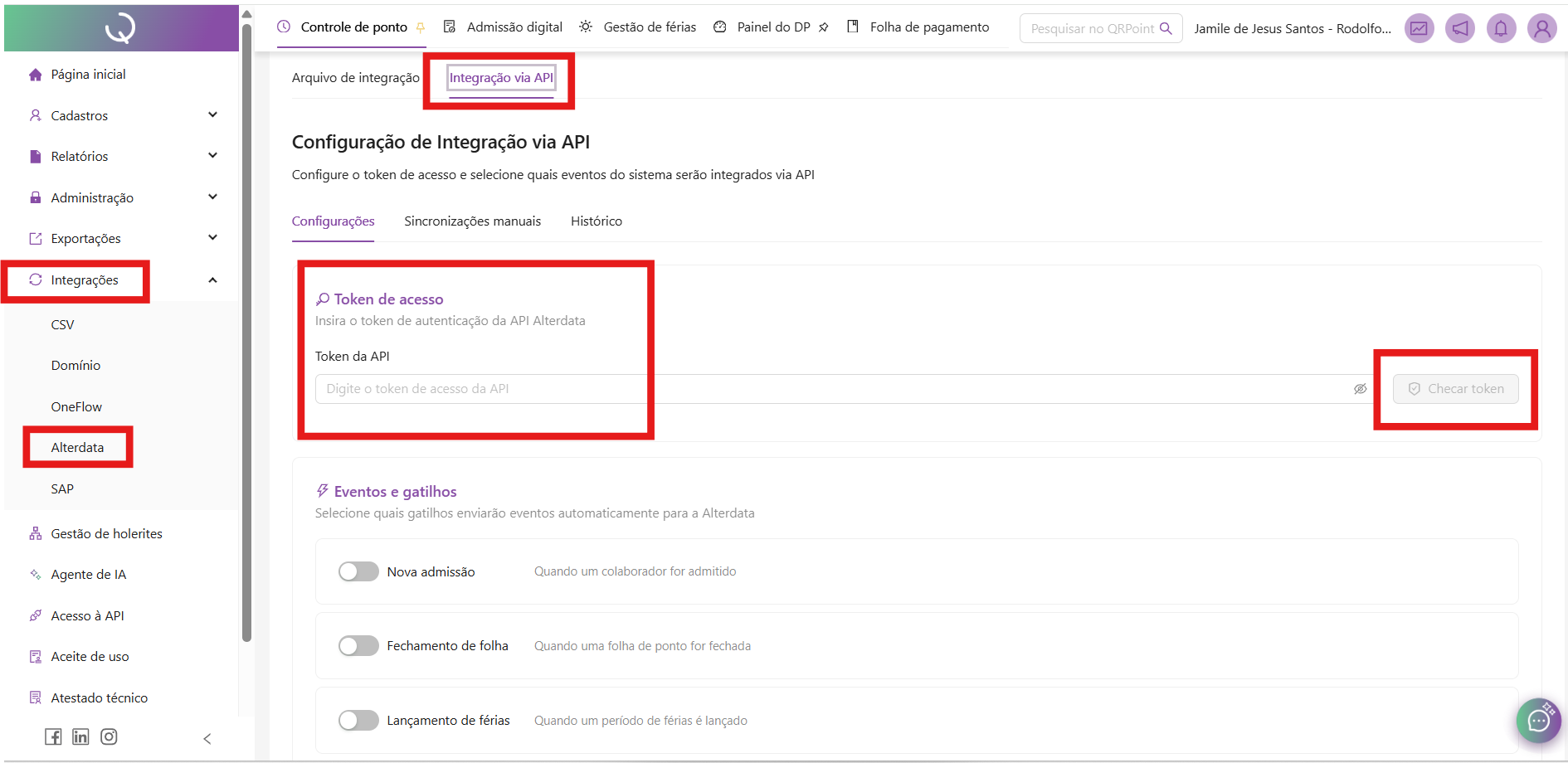Toggle Lançamento de férias switch
The width and height of the screenshot is (1568, 763).
pos(358,721)
